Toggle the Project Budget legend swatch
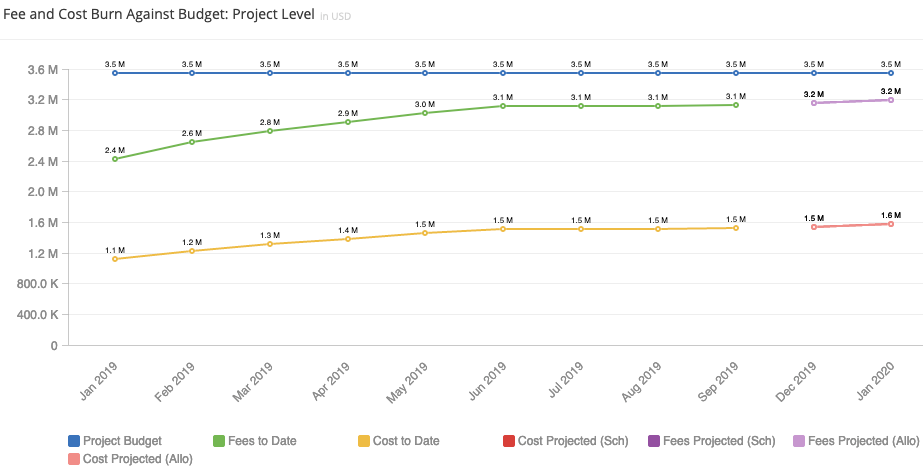 (74, 441)
